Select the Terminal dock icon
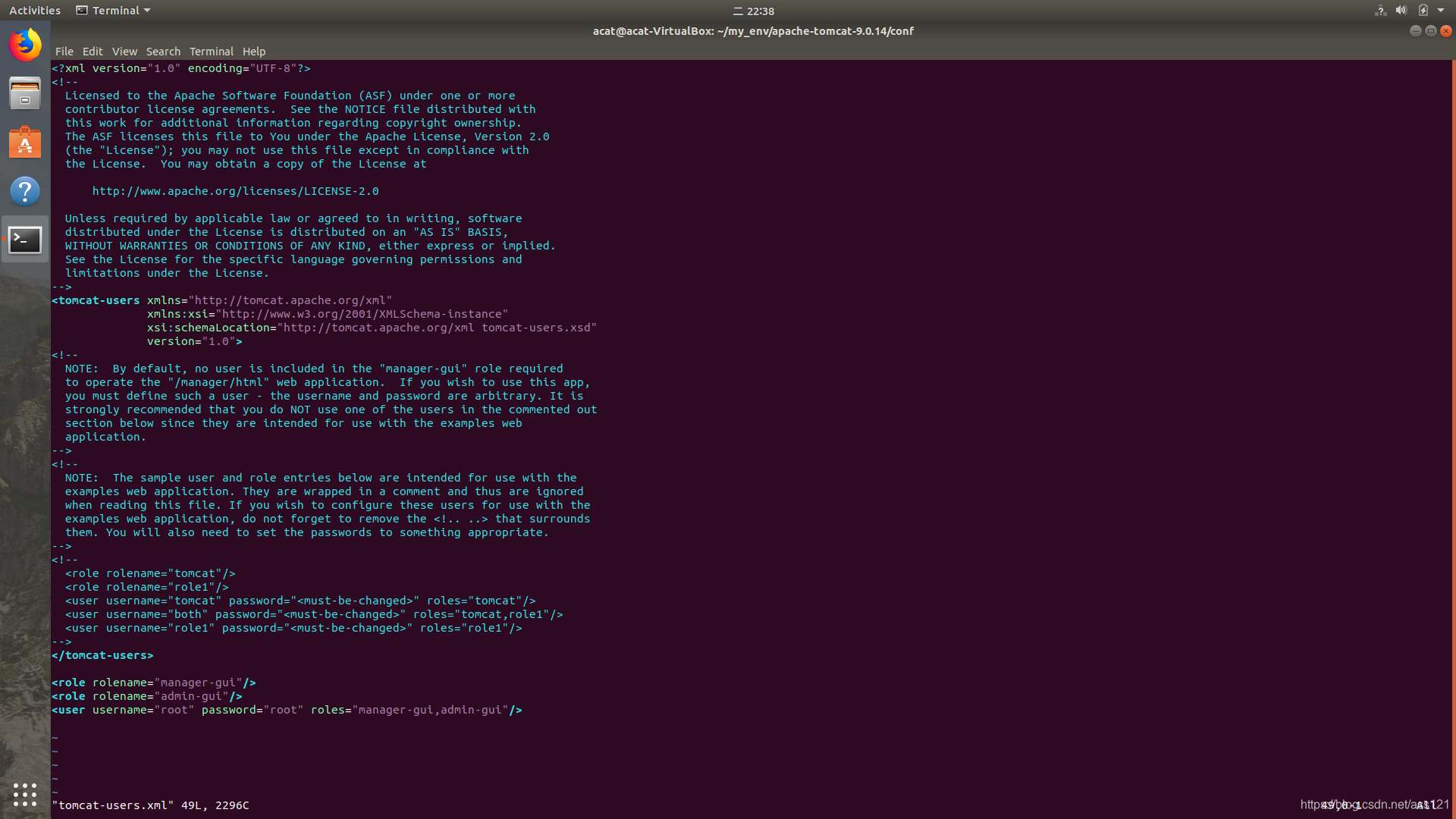The height and width of the screenshot is (819, 1456). coord(25,240)
